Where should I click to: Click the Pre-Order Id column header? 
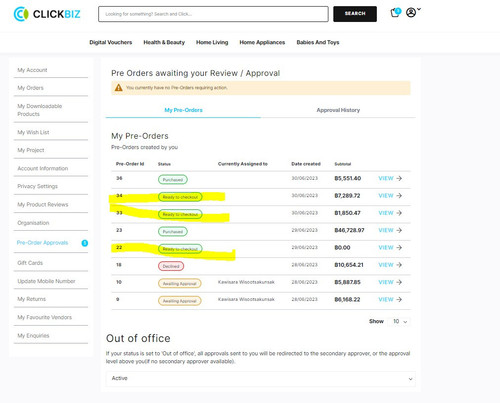[130, 164]
